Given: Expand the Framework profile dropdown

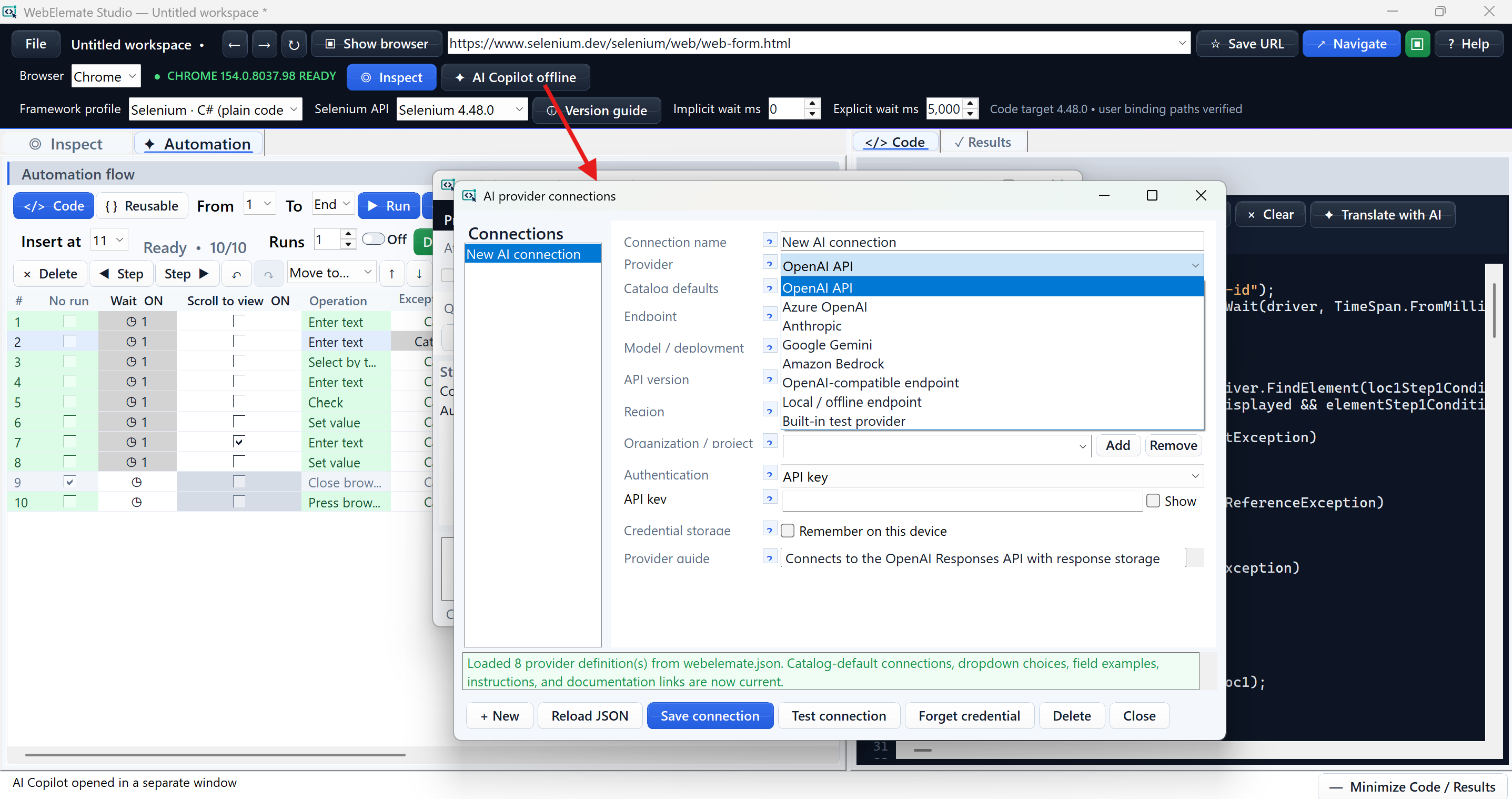Looking at the screenshot, I should click(x=215, y=110).
